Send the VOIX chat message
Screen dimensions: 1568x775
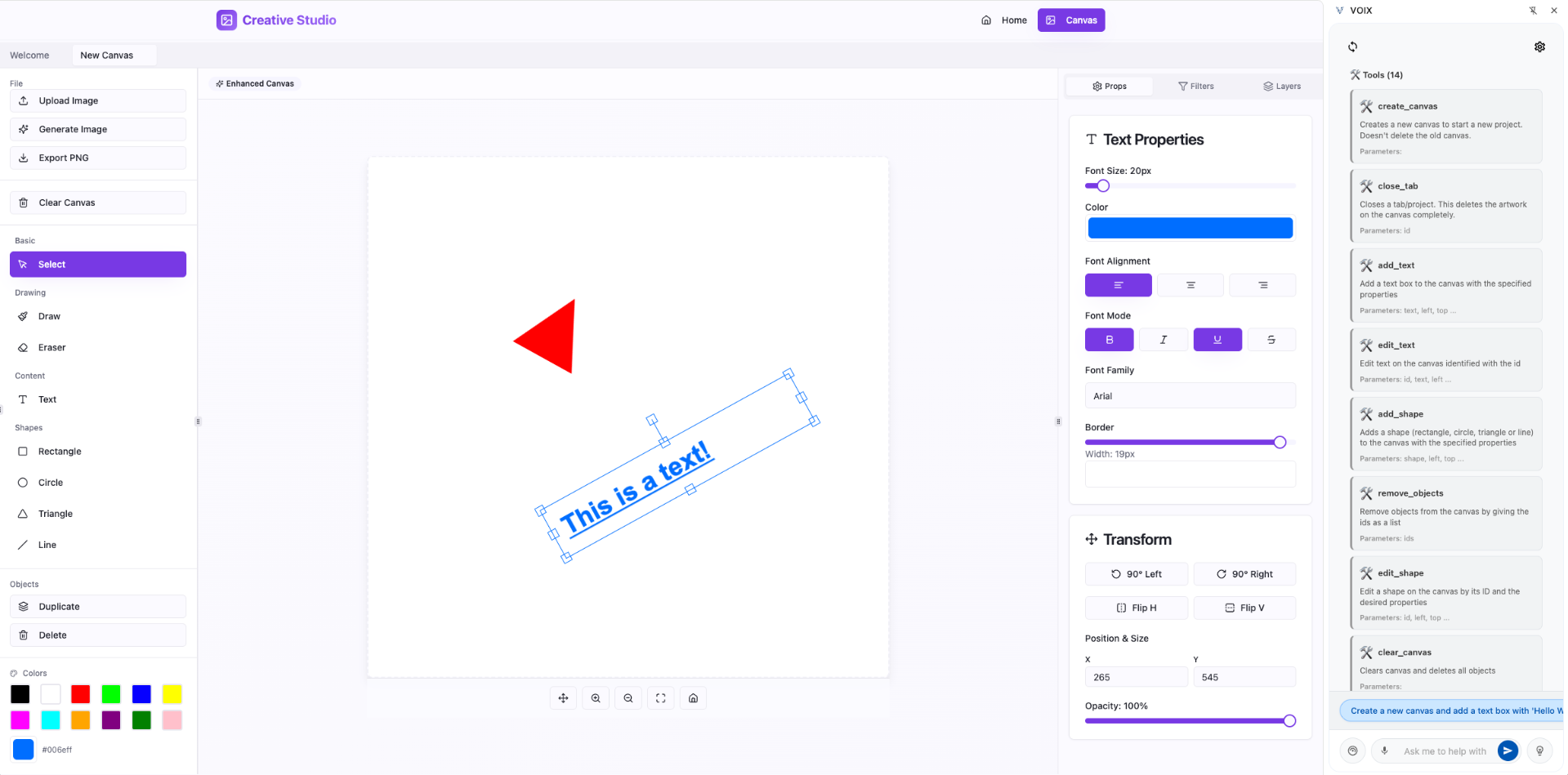[1508, 751]
